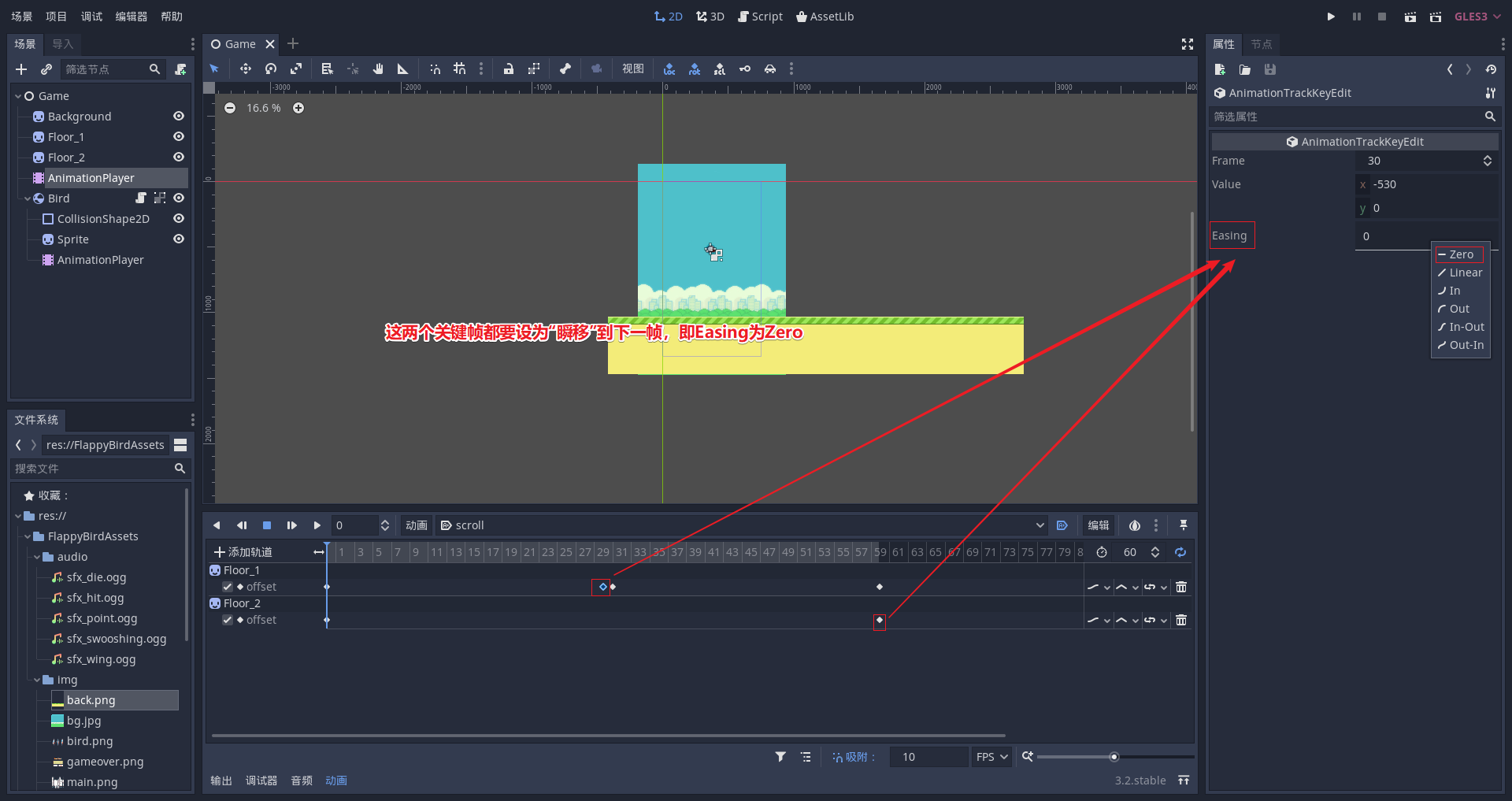Switch to the Script workspace
The width and height of the screenshot is (1512, 801).
tap(760, 17)
